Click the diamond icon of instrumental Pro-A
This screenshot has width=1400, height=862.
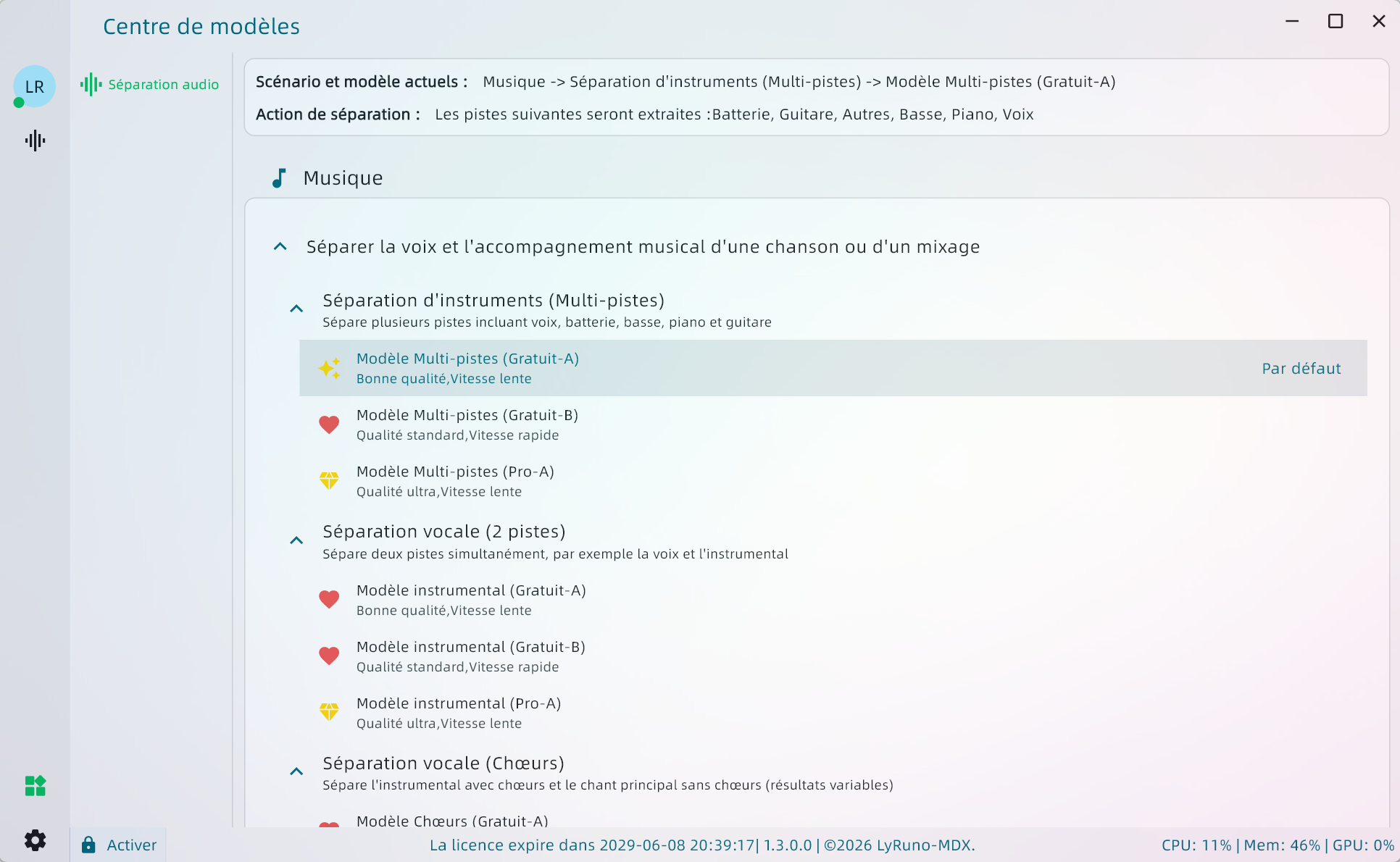(329, 713)
